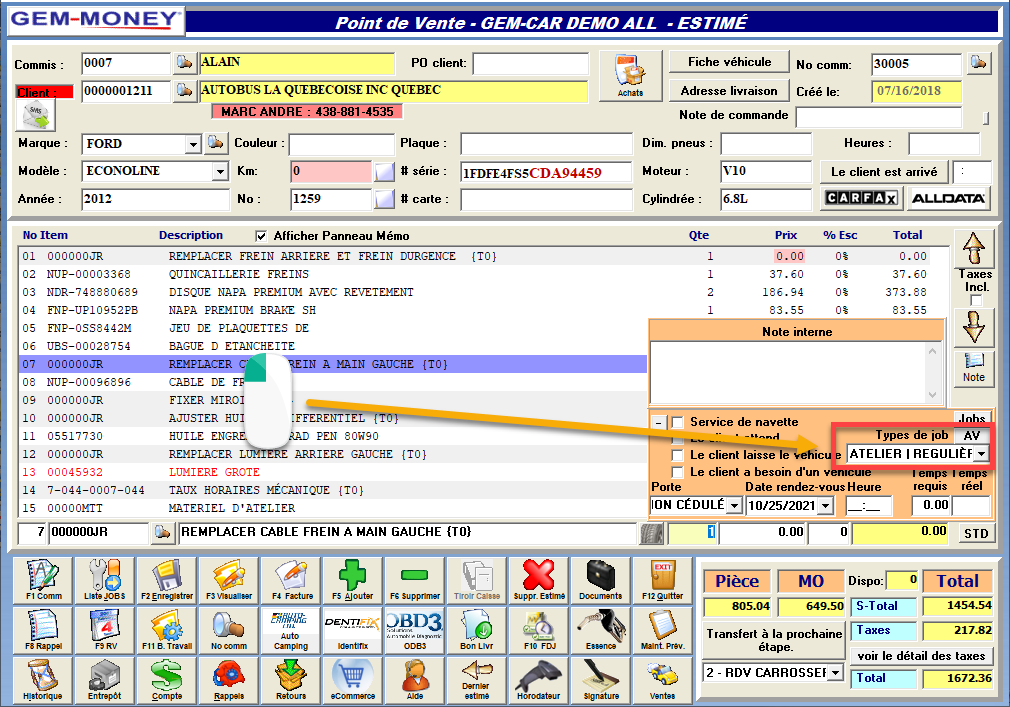
Task: Open the Horodateur scanner icon
Action: point(538,681)
